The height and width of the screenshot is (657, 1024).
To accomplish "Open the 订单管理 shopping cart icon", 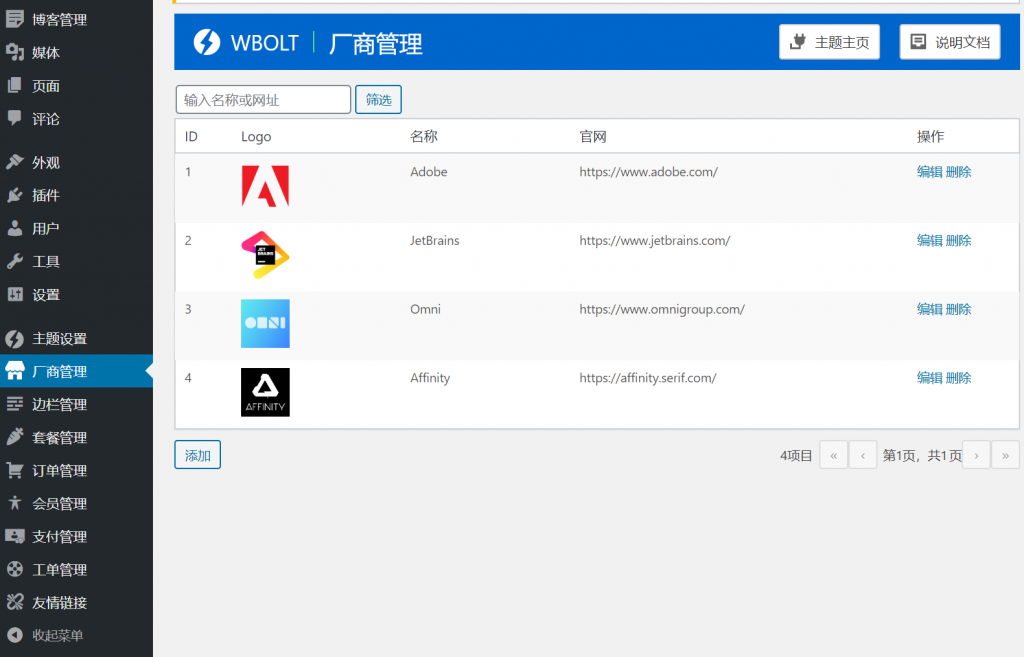I will click(x=14, y=470).
